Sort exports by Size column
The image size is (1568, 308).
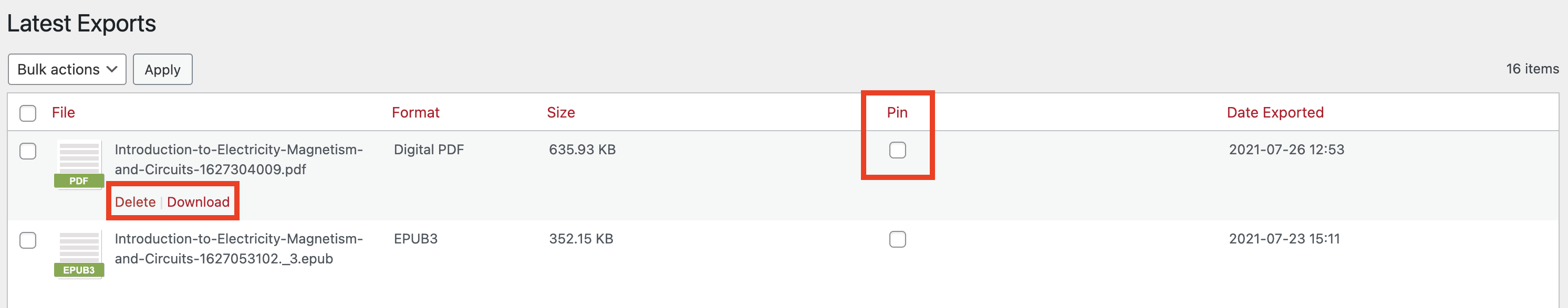[x=560, y=112]
